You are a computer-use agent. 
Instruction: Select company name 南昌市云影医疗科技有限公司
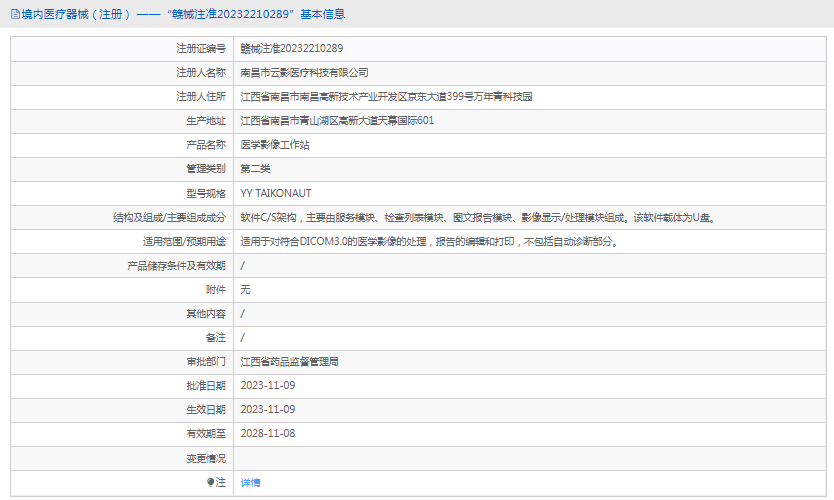pyautogui.click(x=304, y=72)
